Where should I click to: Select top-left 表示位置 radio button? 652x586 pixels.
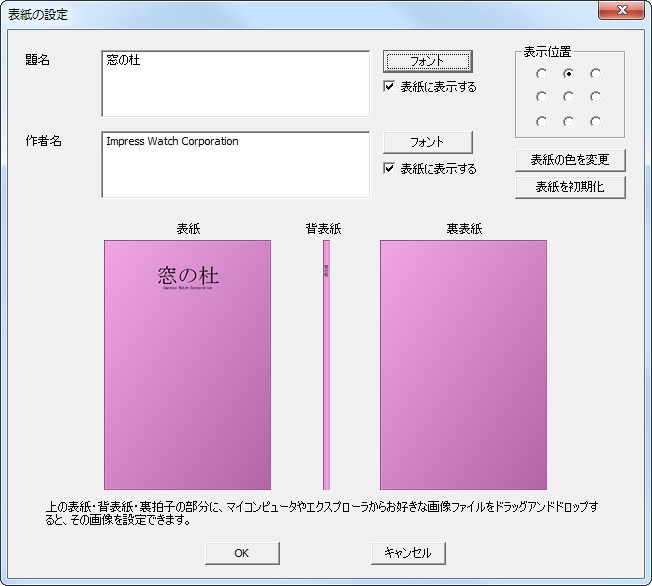pyautogui.click(x=541, y=74)
